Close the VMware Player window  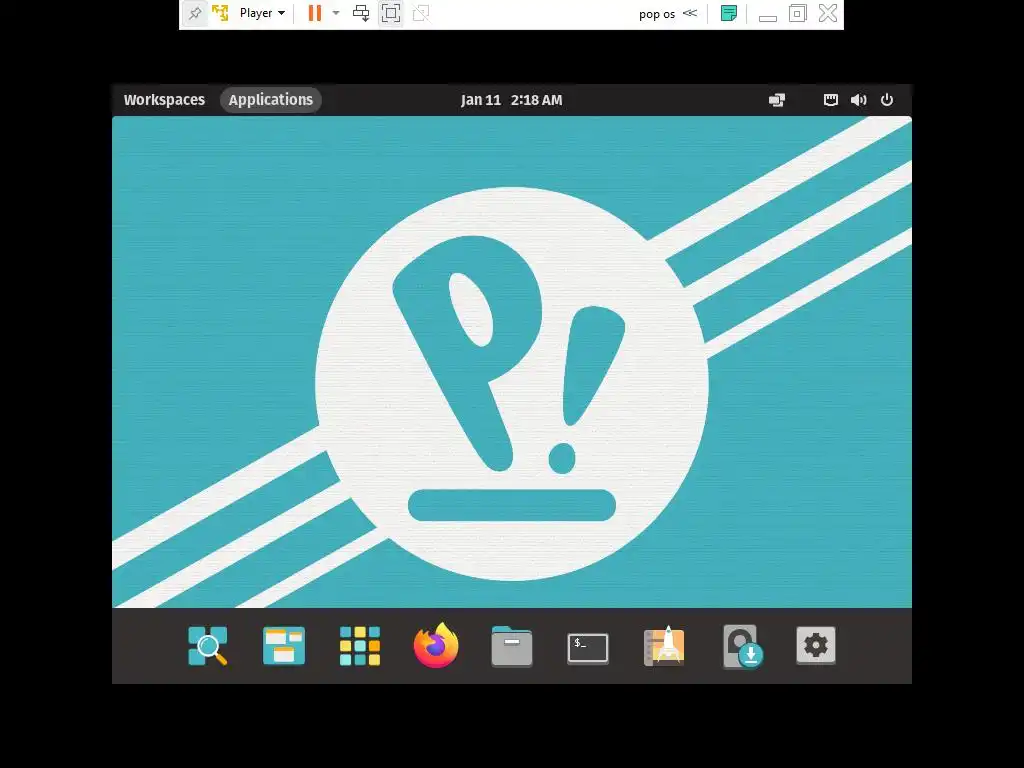(828, 13)
